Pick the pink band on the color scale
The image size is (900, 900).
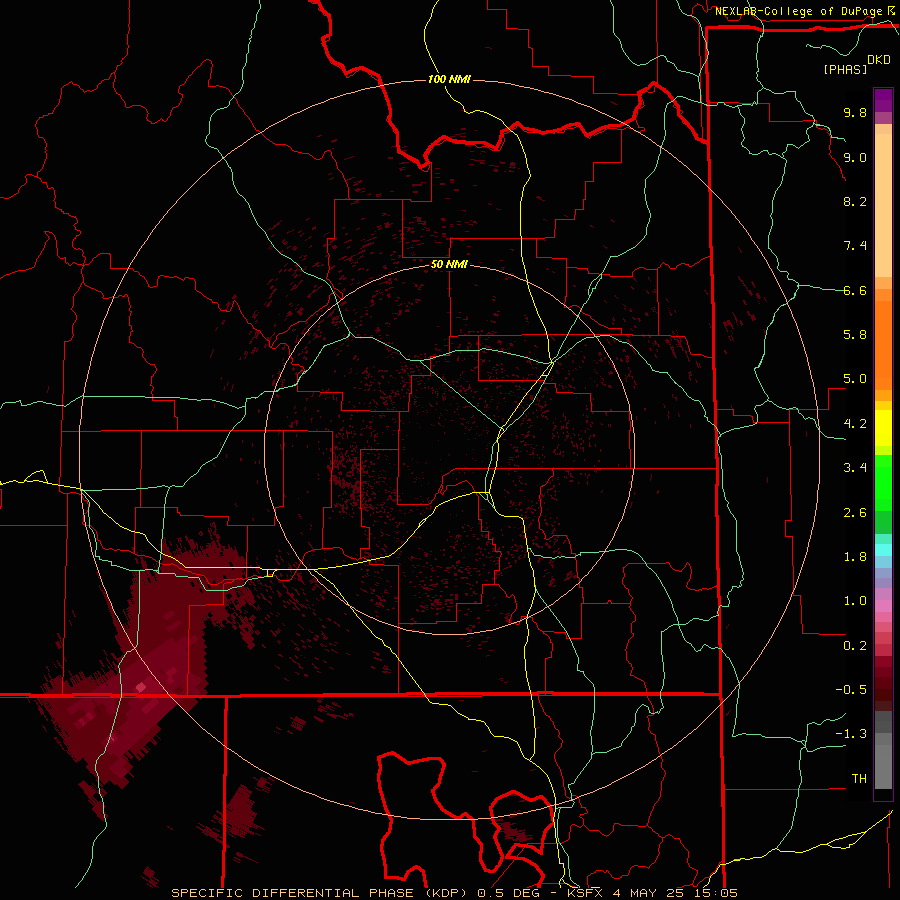pos(883,606)
